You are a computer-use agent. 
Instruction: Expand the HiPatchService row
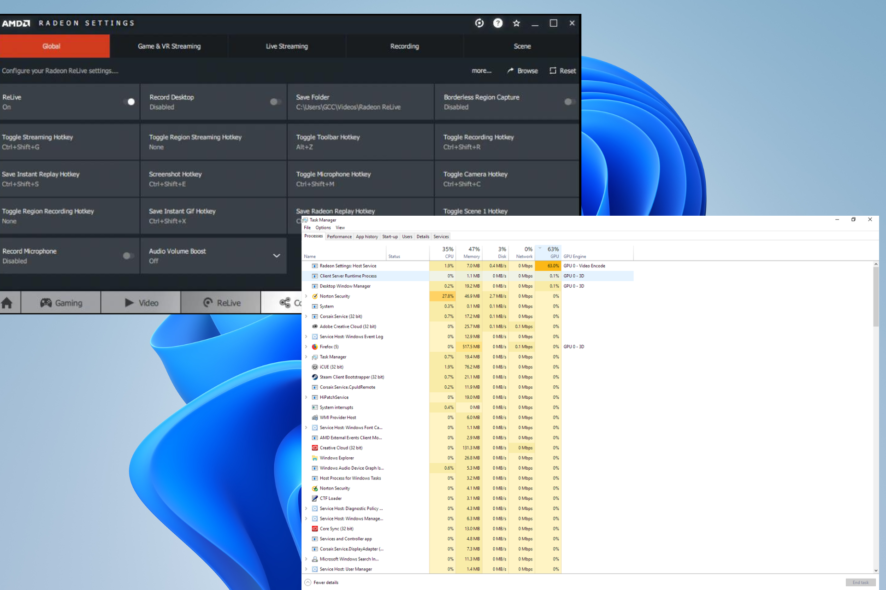[307, 397]
